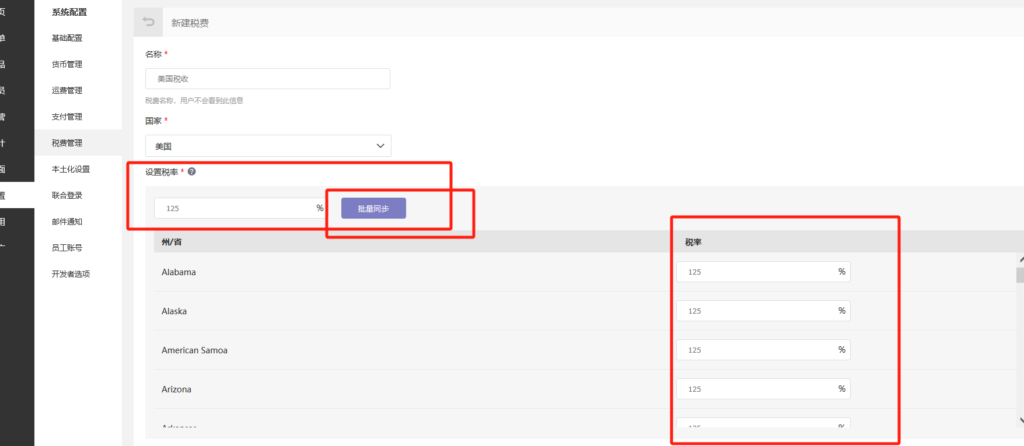
Task: Click the scrollbar down arrow of state list
Action: (x=1020, y=421)
